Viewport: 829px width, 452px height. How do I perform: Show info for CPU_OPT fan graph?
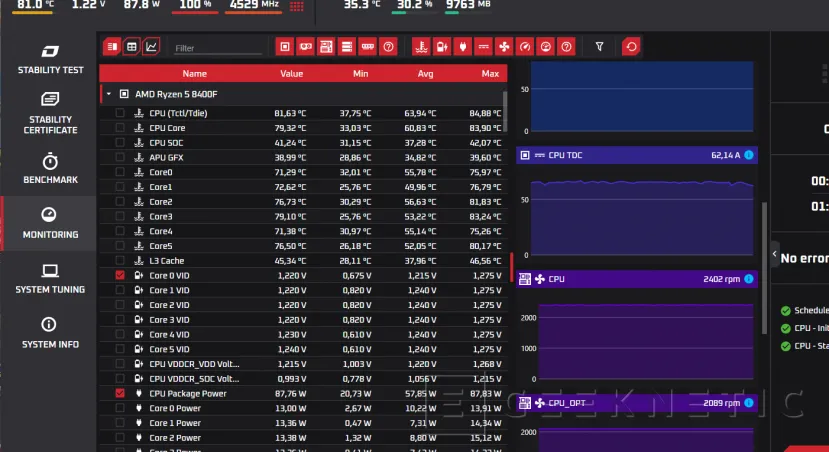749,403
